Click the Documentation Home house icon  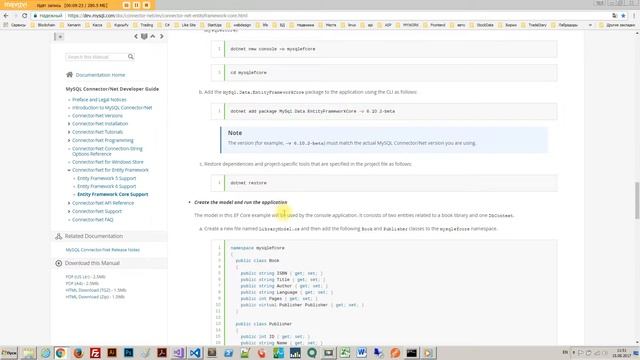pos(69,75)
